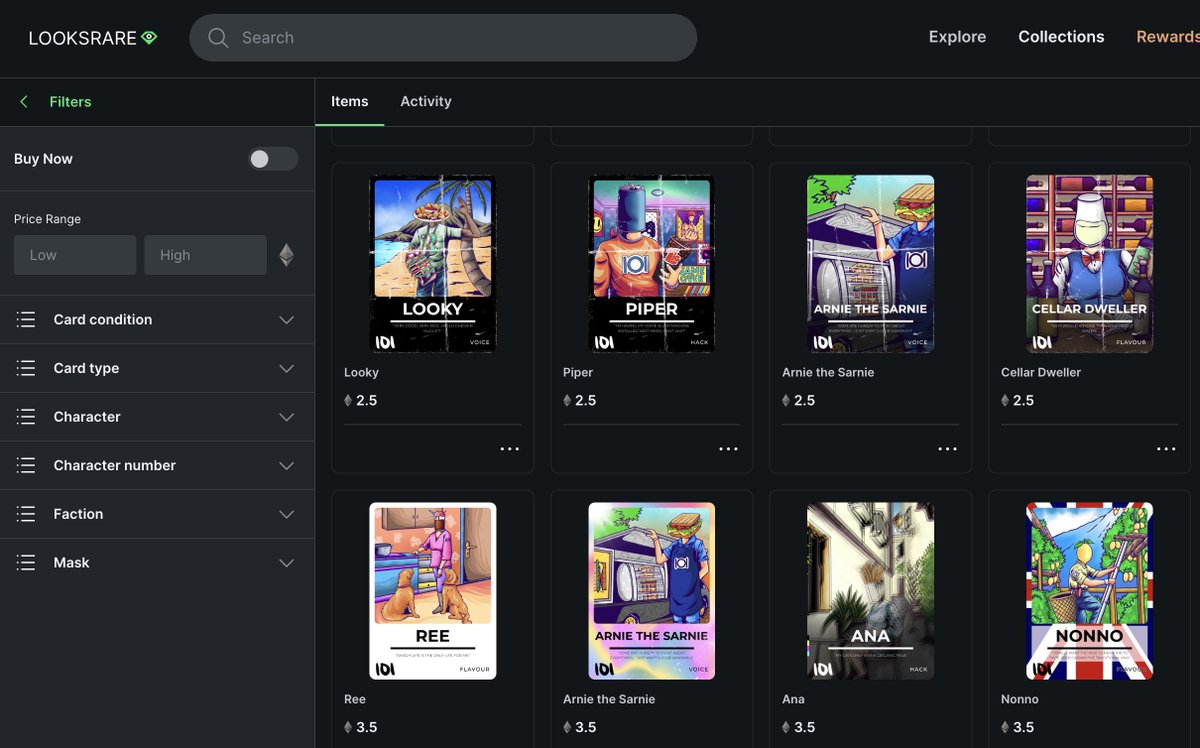Collapse filters with the back arrow
Viewport: 1200px width, 748px height.
[x=24, y=102]
